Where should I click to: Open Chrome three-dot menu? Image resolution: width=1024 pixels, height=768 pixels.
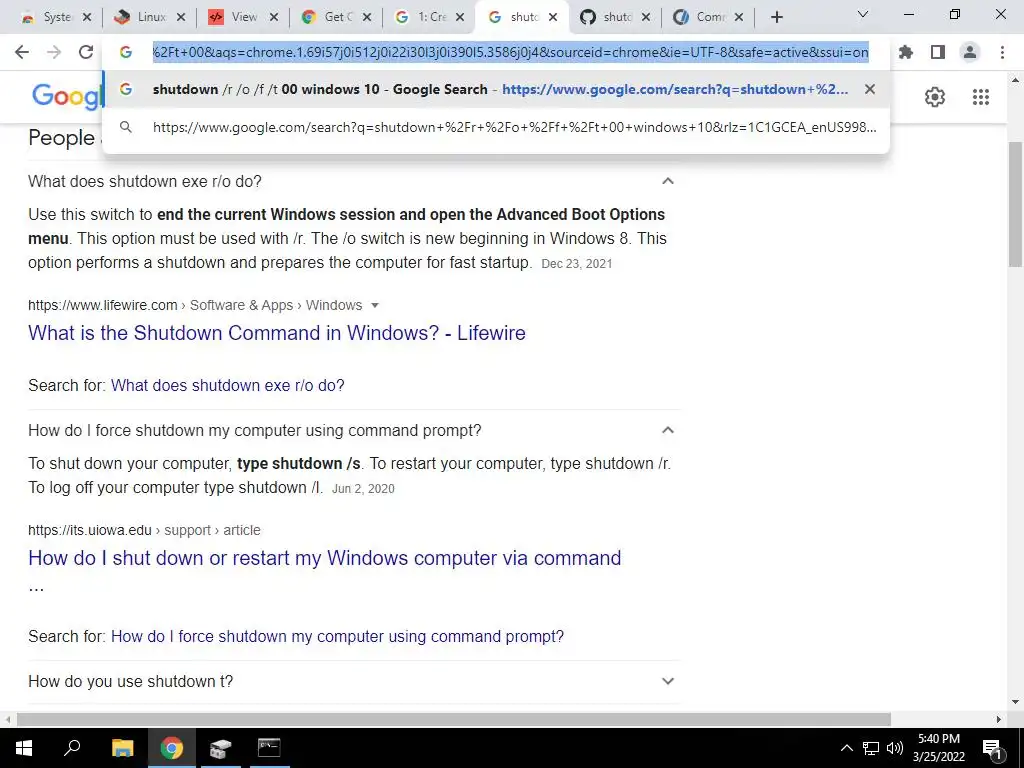click(x=1002, y=52)
